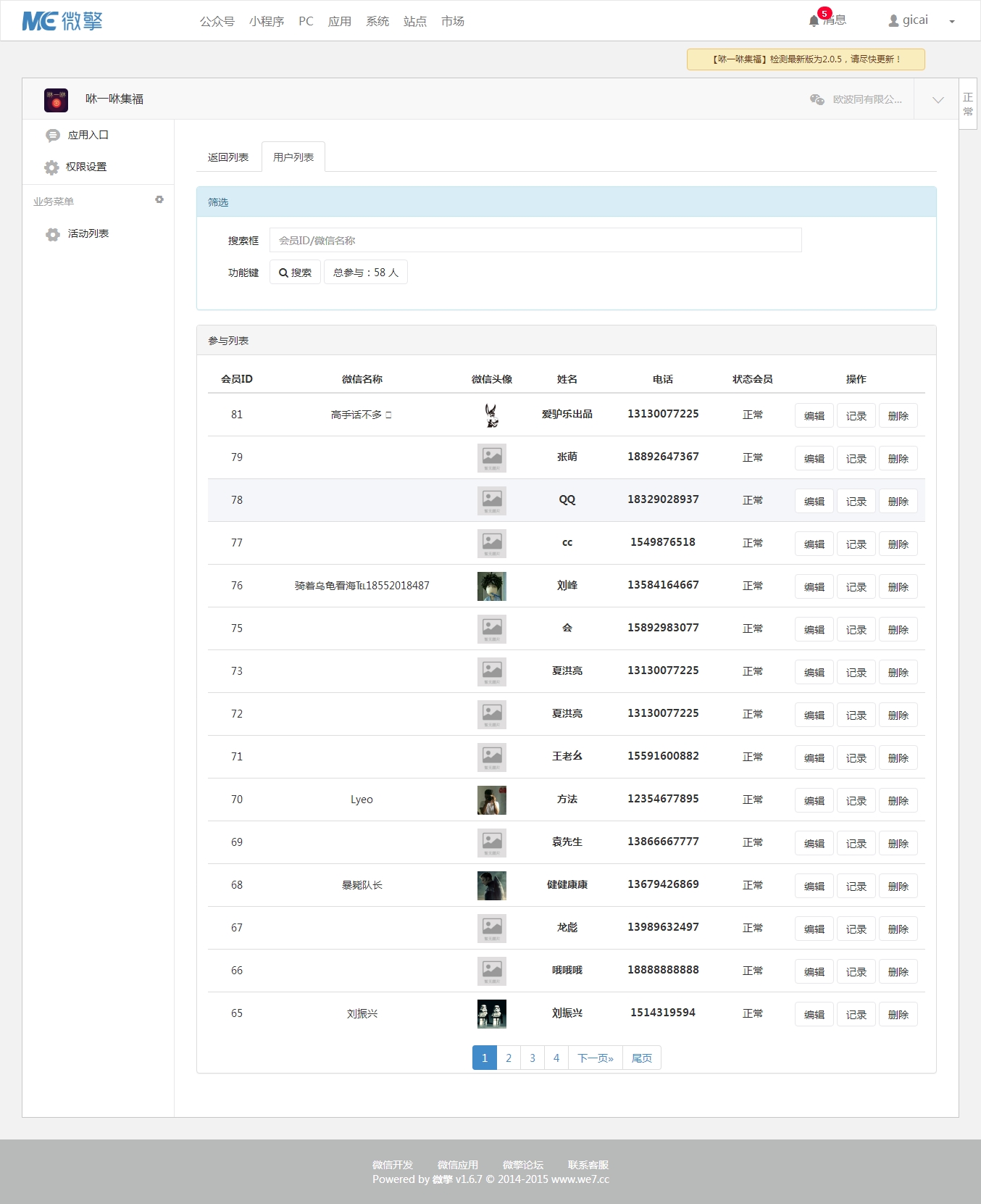The height and width of the screenshot is (1204, 981).
Task: Go to page 4
Action: click(x=556, y=1058)
